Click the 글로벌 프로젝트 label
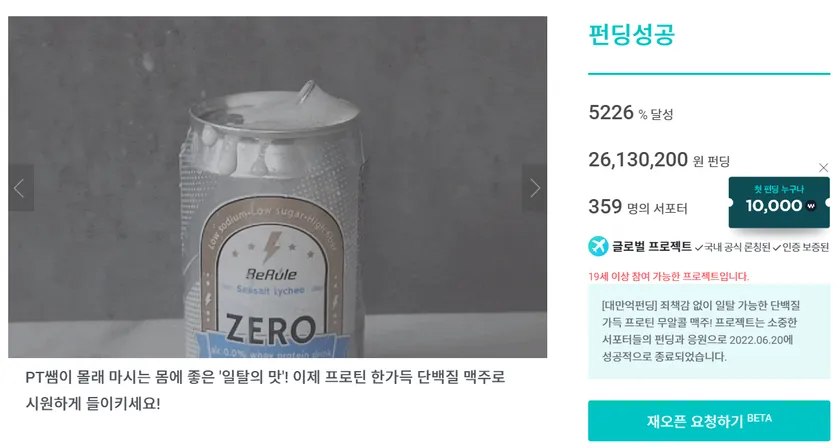The height and width of the screenshot is (448, 840). [651, 246]
